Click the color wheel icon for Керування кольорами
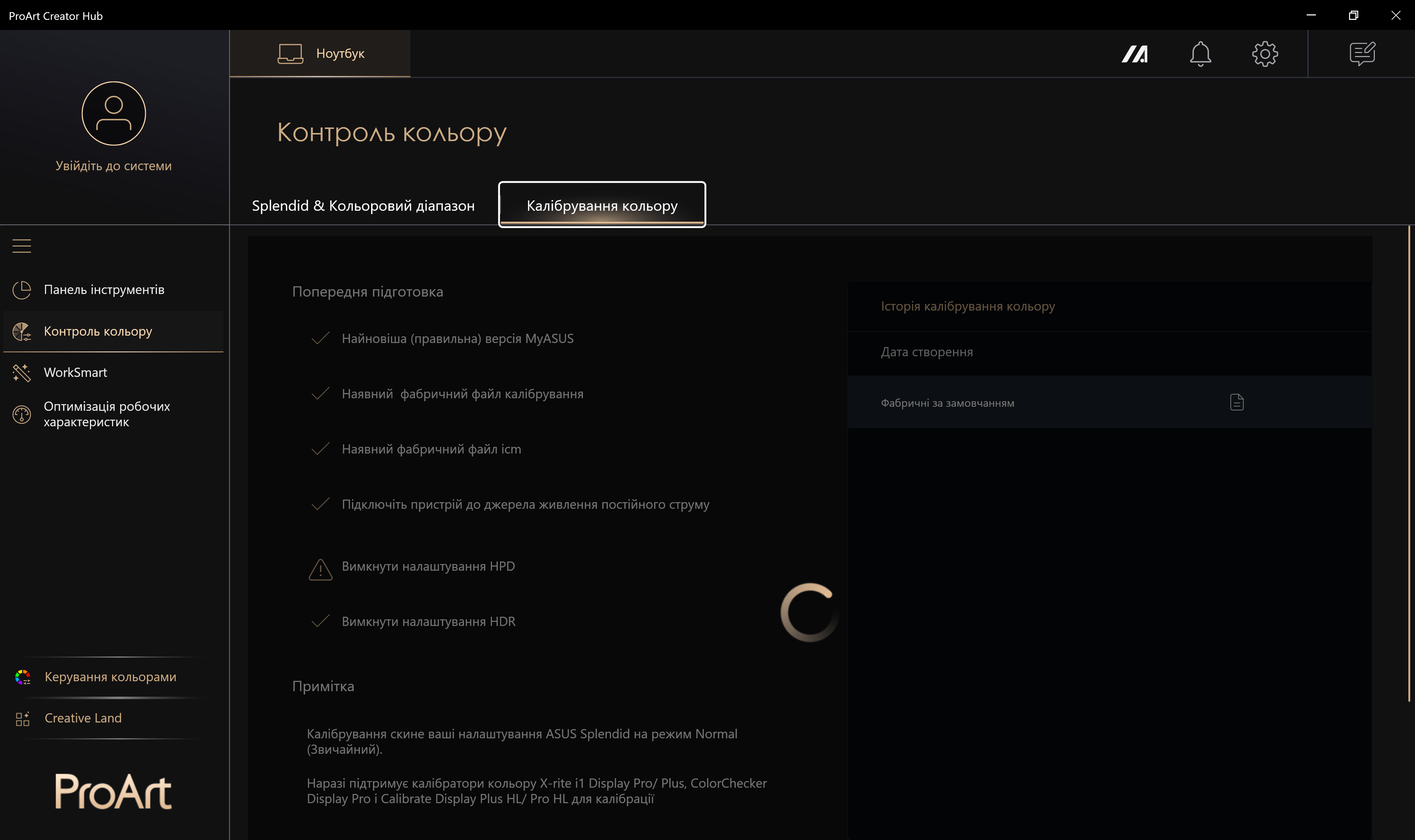The width and height of the screenshot is (1415, 840). click(x=22, y=677)
